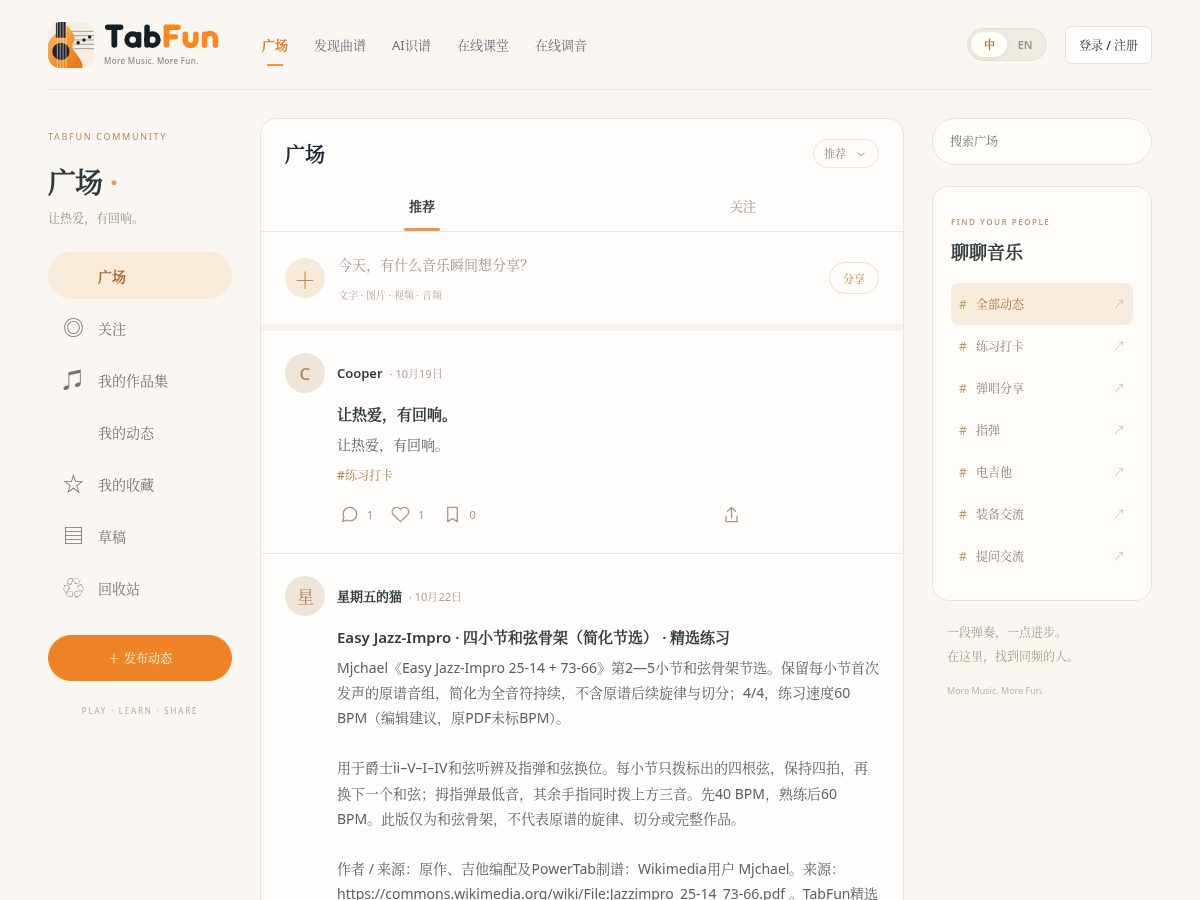1200x900 pixels.
Task: Click the recycle icon for 回收站
Action: 73,588
